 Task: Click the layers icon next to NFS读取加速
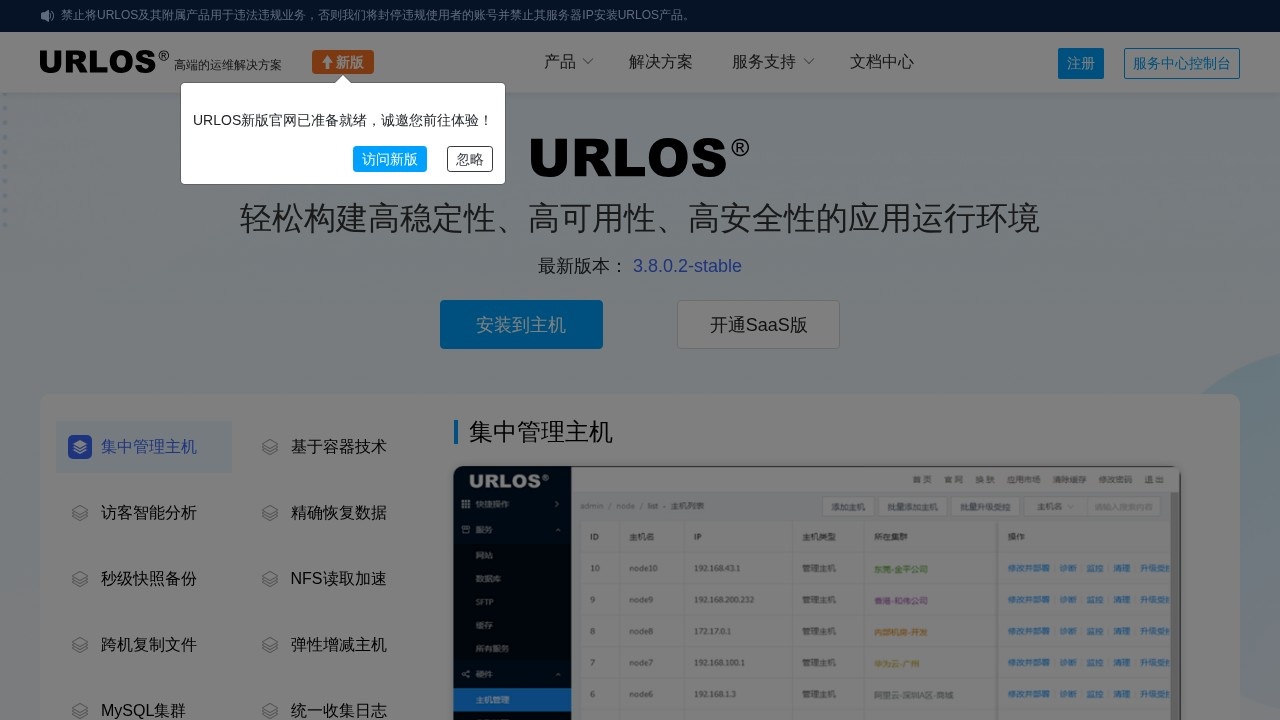click(270, 579)
